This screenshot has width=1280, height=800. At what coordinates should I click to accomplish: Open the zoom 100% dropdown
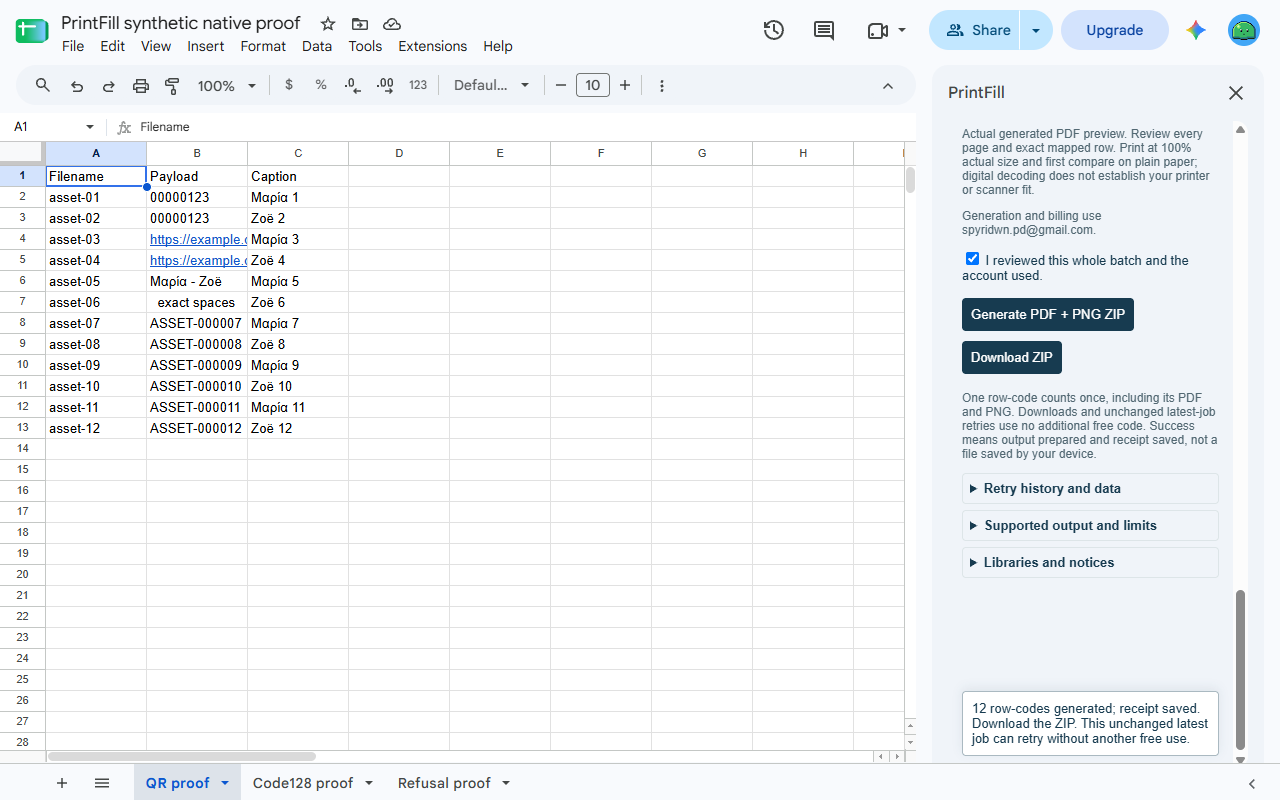[227, 86]
